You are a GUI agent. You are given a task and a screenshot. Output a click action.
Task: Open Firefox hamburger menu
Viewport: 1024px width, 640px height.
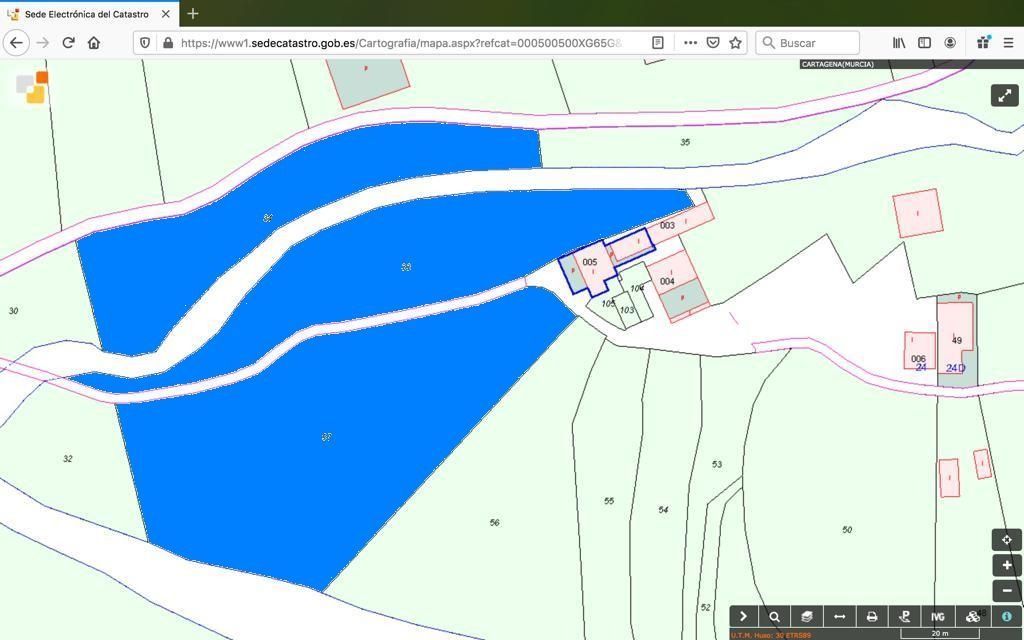tap(1008, 43)
